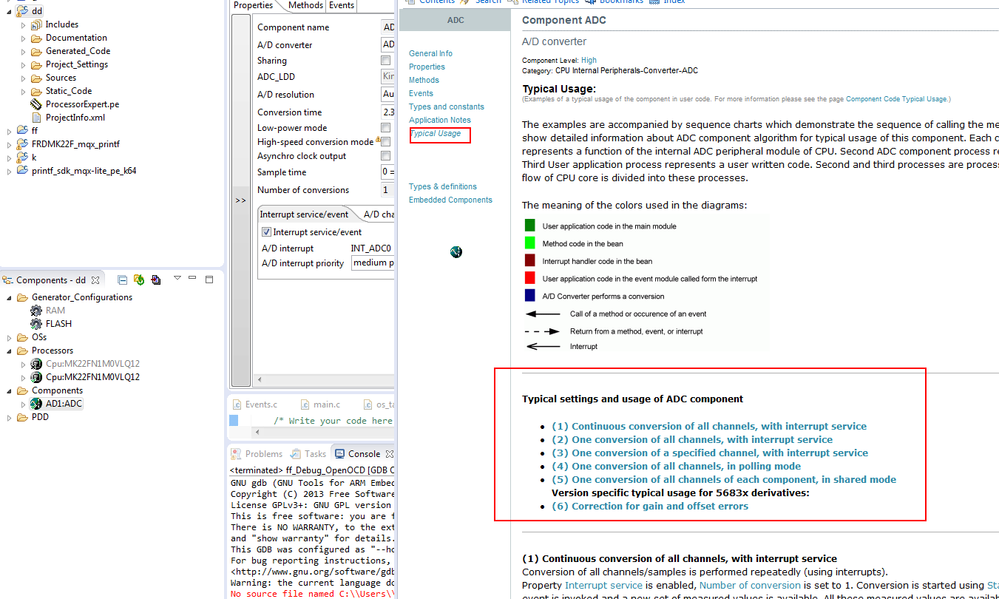Expand the Documentation folder
The height and width of the screenshot is (599, 999).
click(x=24, y=38)
